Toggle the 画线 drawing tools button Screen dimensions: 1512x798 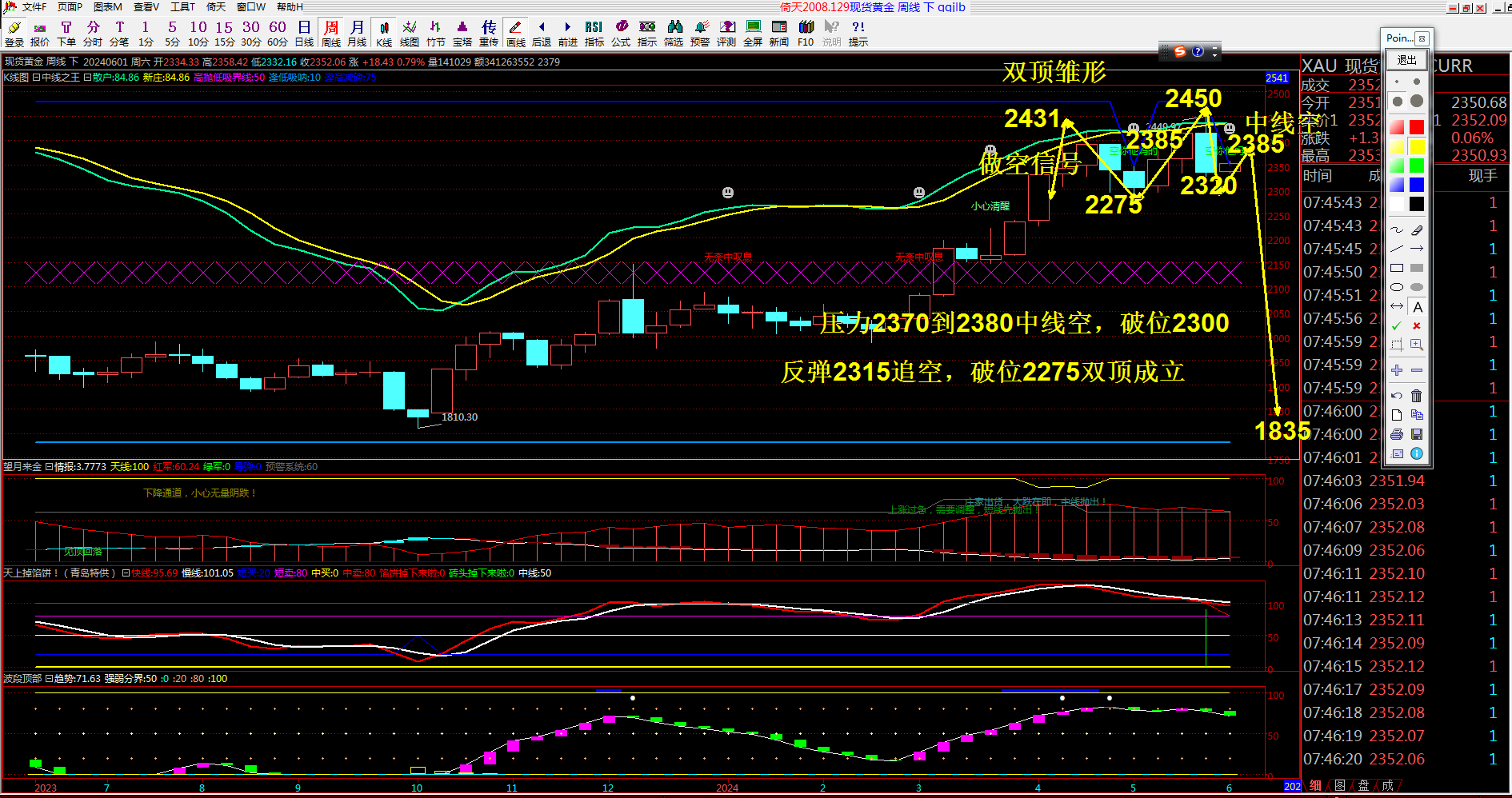point(516,34)
